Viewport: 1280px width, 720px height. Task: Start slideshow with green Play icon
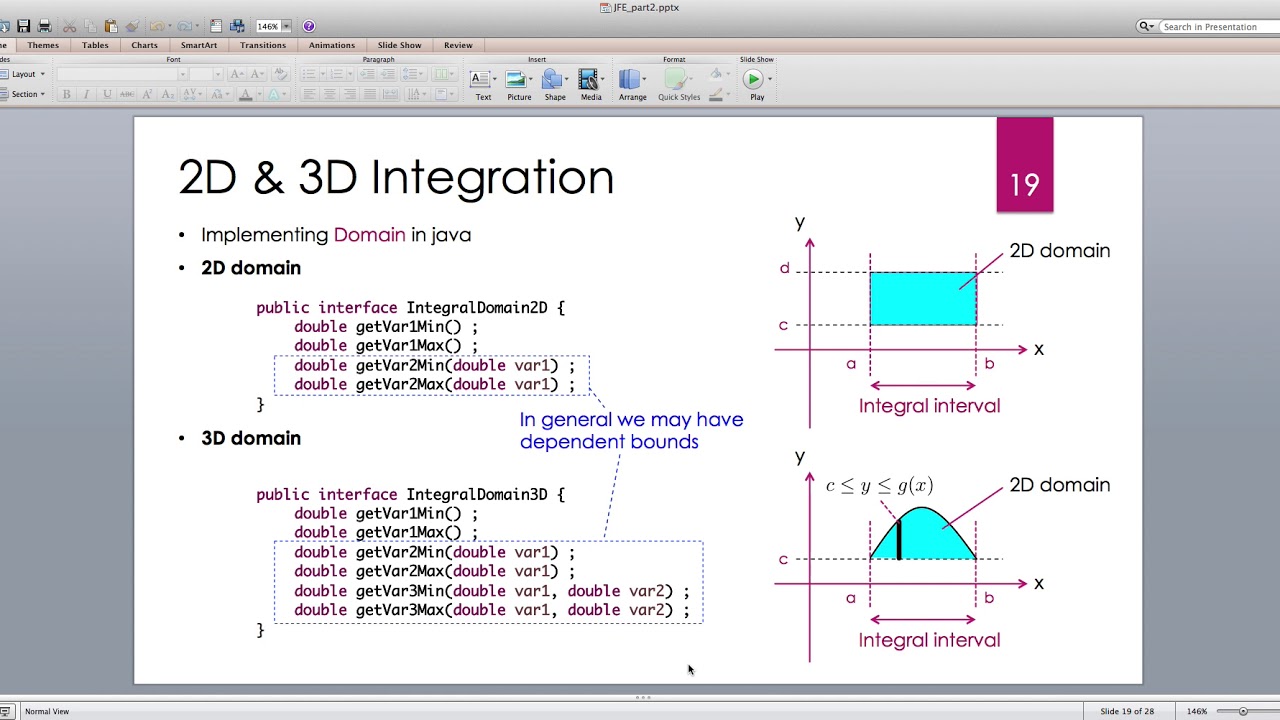(753, 79)
